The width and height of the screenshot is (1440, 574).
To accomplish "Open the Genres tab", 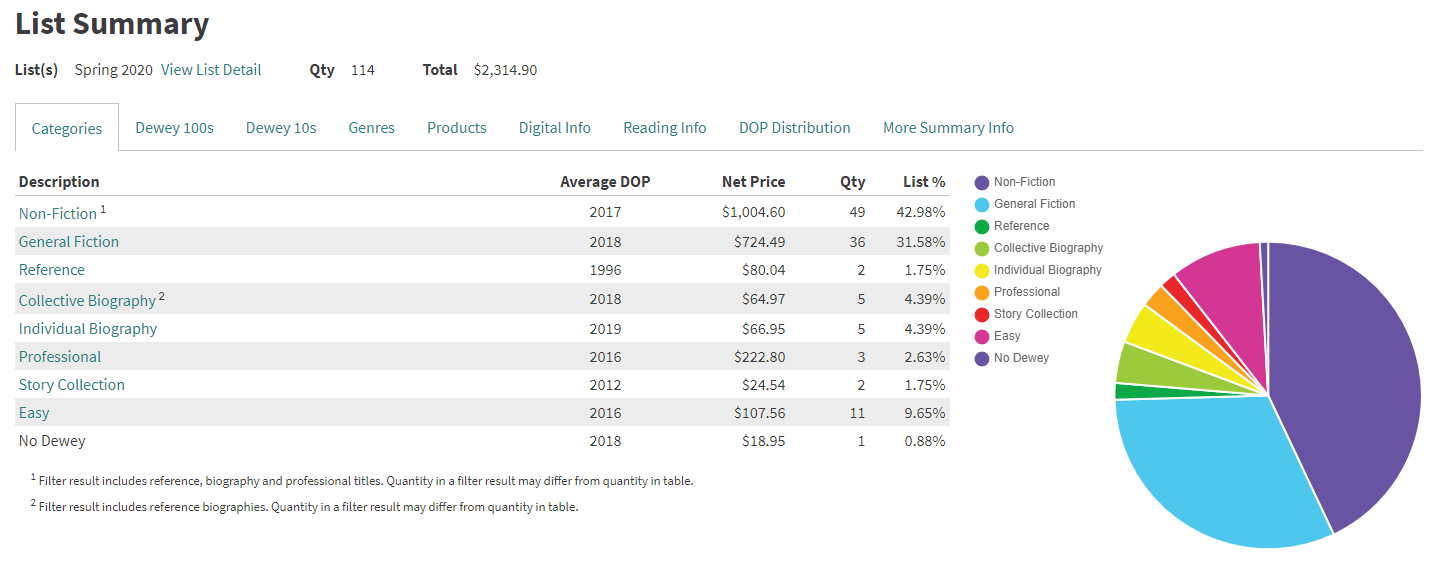I will click(x=371, y=128).
